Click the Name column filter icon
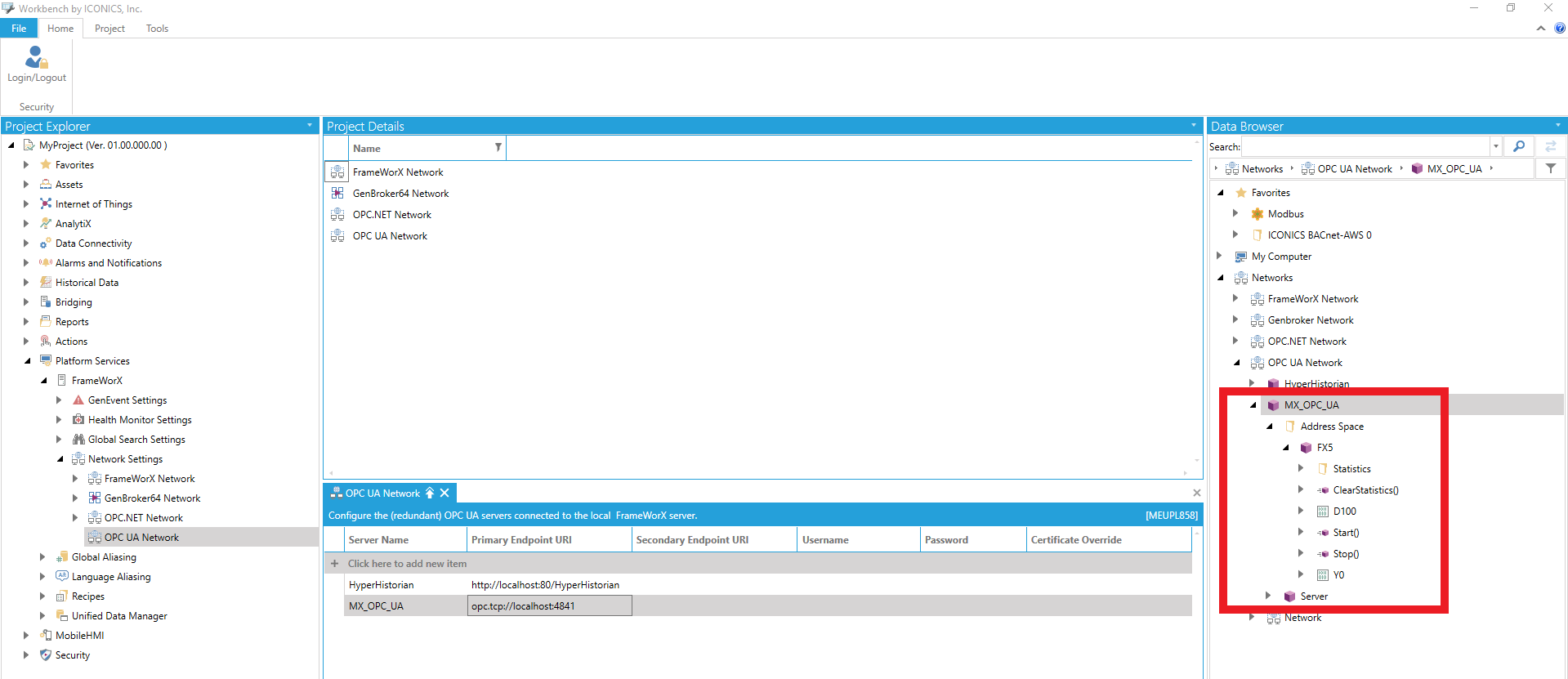This screenshot has height=679, width=1568. point(498,148)
